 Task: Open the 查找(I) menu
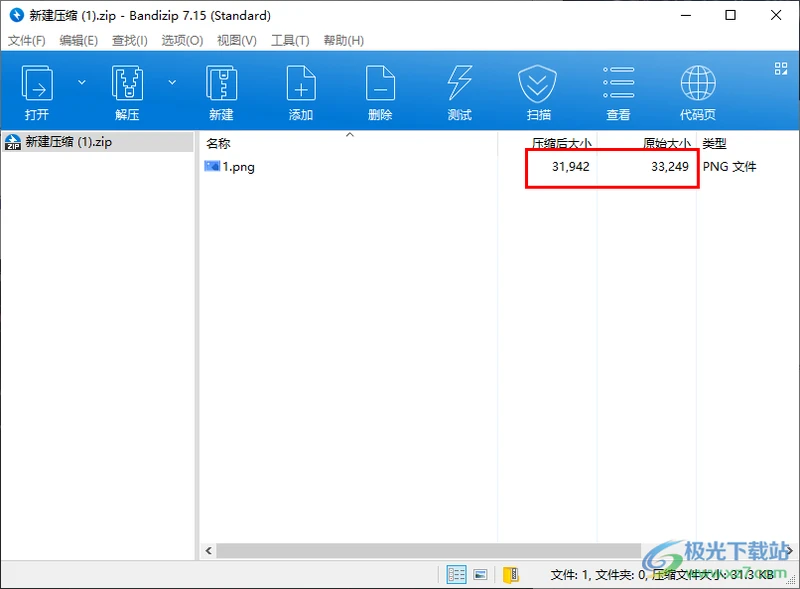pos(130,40)
